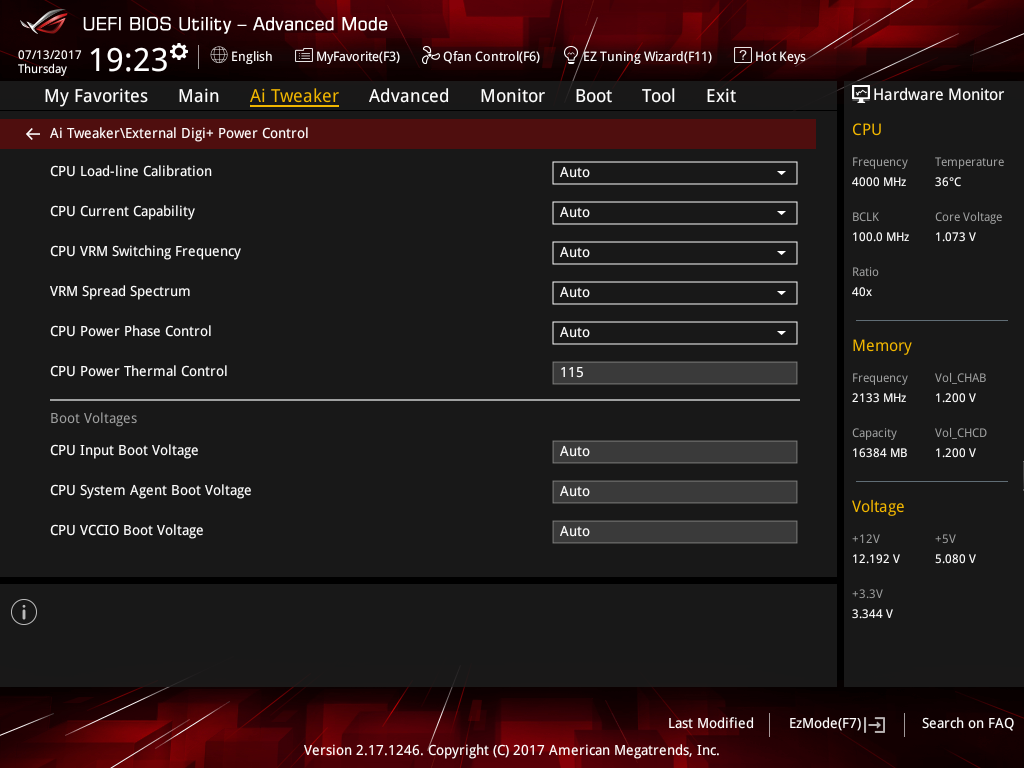This screenshot has height=768, width=1024.
Task: Click the Qfan Control fan icon
Action: point(430,56)
